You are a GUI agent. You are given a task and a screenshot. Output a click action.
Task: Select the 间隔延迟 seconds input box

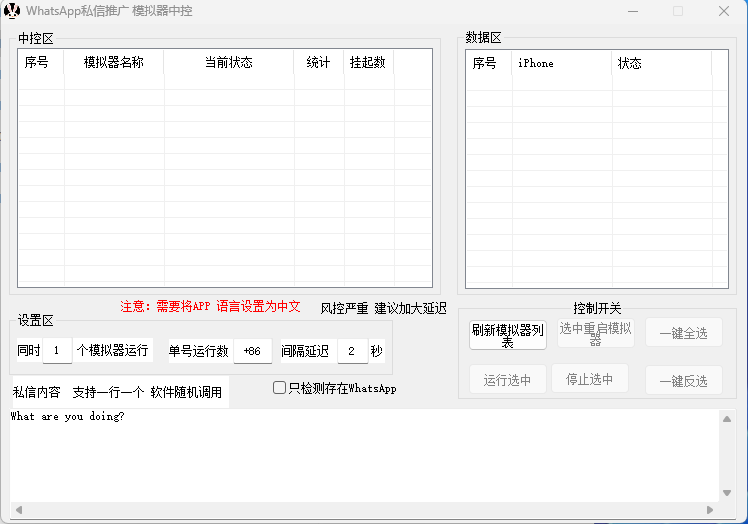(352, 351)
